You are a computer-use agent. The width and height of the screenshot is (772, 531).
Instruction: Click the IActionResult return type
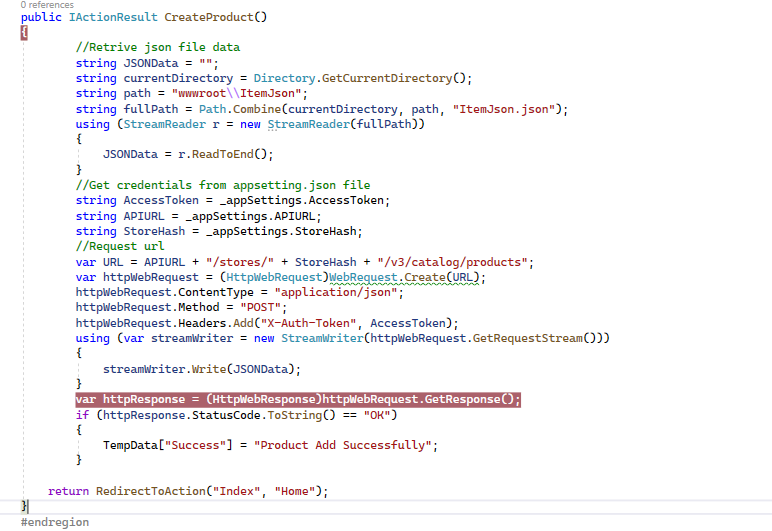pos(113,17)
